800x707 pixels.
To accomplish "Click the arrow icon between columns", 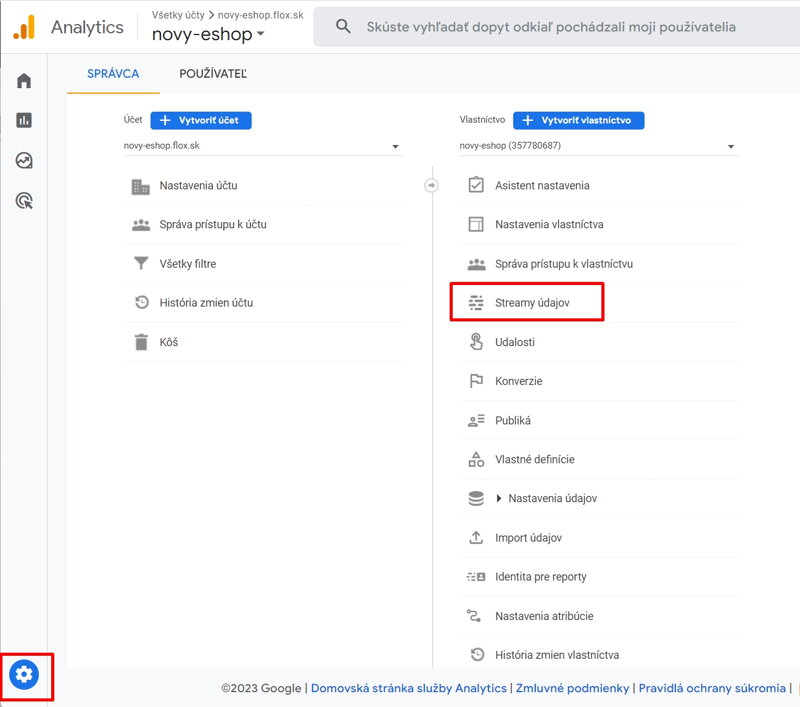I will click(x=432, y=185).
